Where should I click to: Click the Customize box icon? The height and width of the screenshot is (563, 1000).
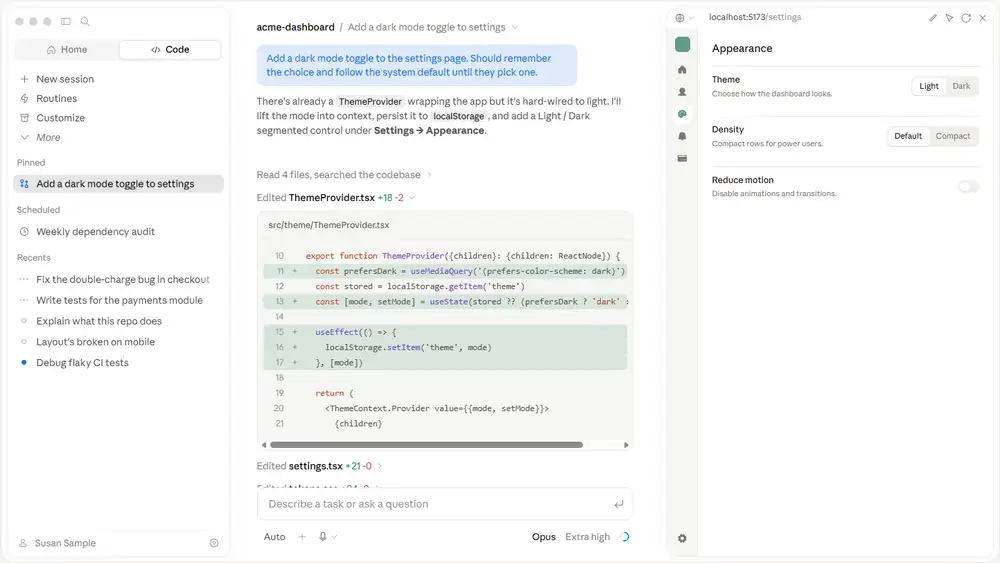click(x=24, y=118)
